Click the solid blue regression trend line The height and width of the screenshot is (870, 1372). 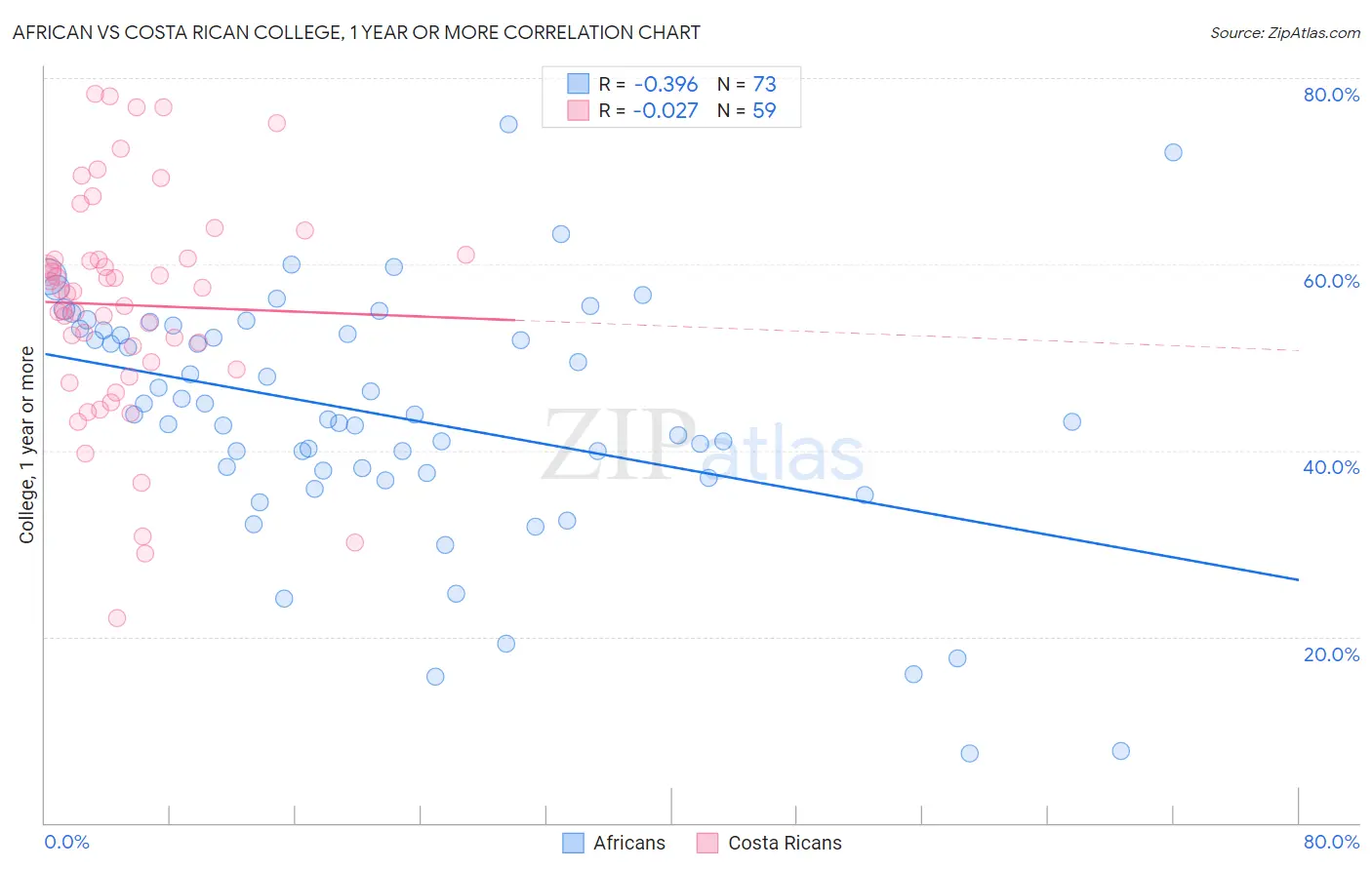coord(671,466)
